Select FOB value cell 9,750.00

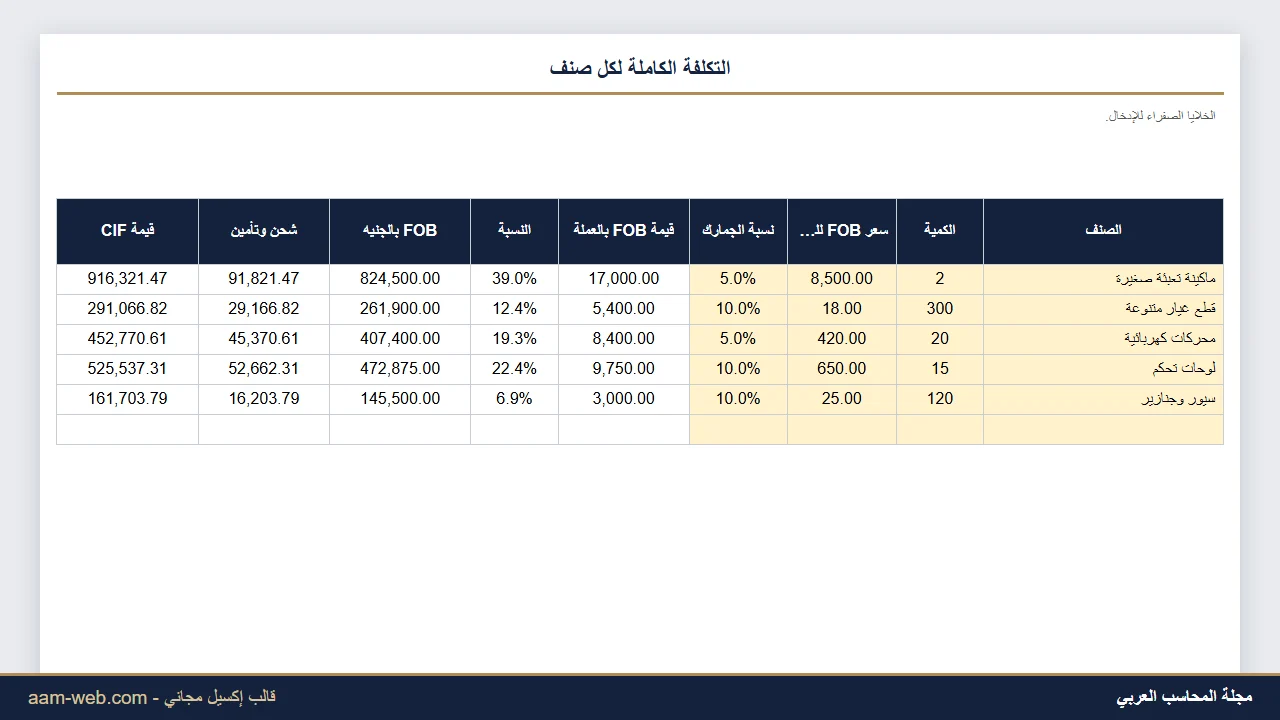(x=624, y=369)
